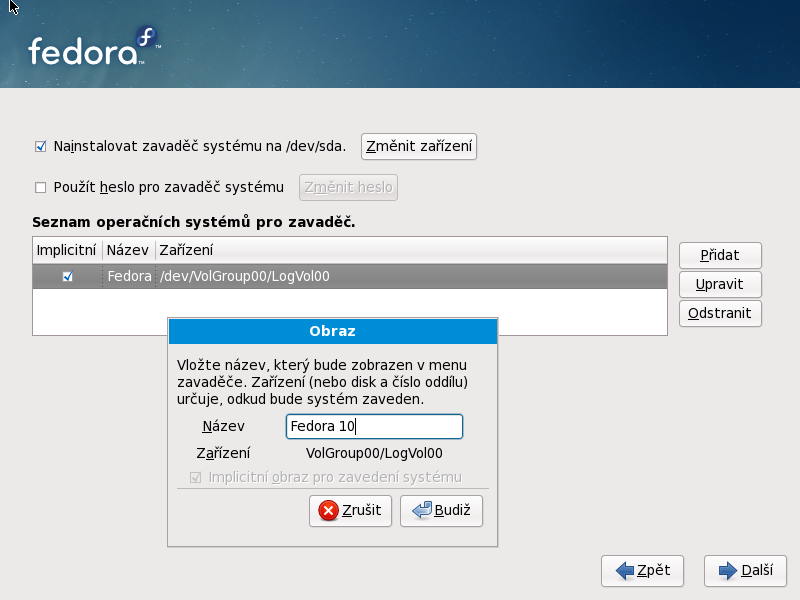
Task: Click the greyed Změnit heslo button
Action: pyautogui.click(x=348, y=187)
